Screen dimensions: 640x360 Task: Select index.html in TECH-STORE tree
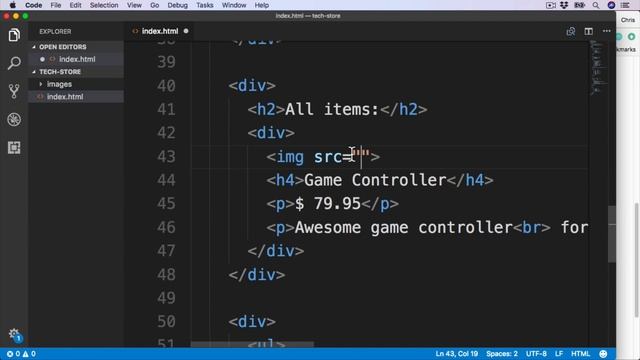[65, 97]
